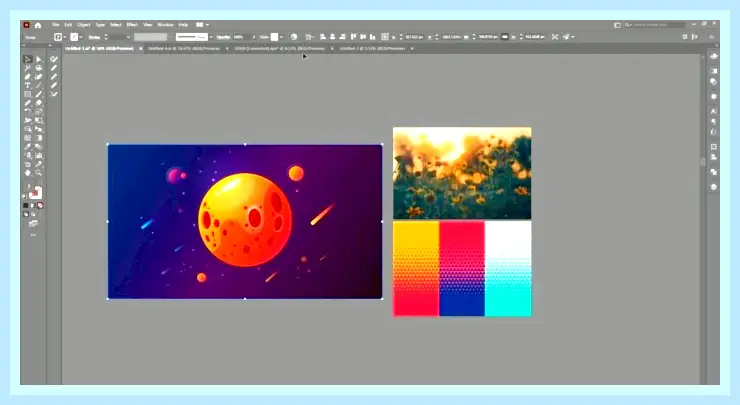This screenshot has height=405, width=740.
Task: Open the File menu
Action: [56, 25]
